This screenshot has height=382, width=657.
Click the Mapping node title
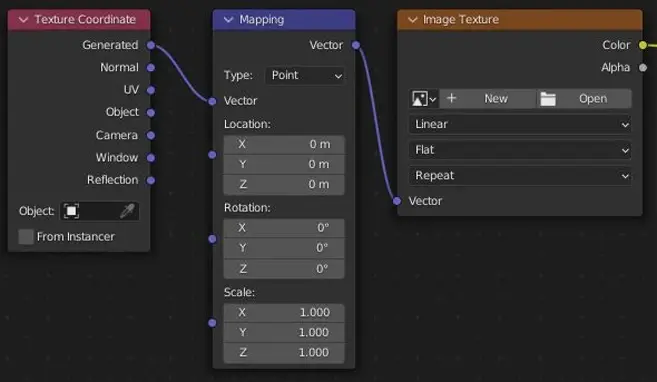coord(261,20)
